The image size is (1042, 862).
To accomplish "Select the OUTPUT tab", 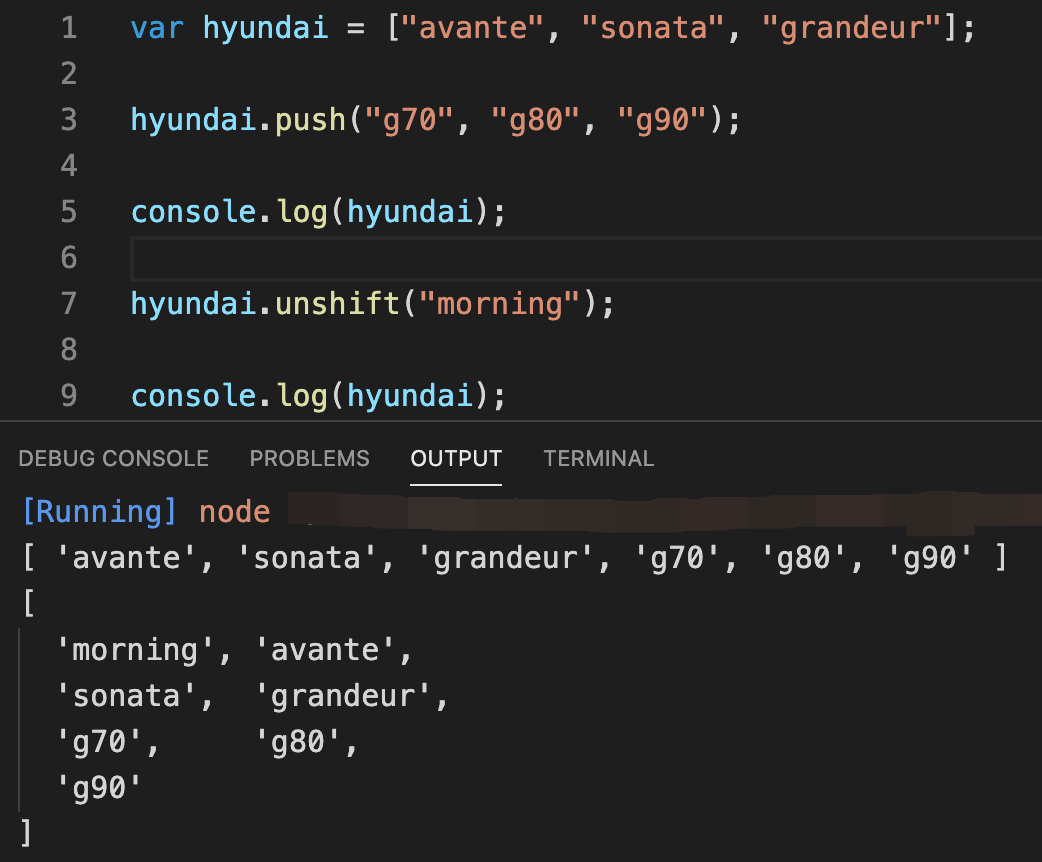I will tap(456, 459).
